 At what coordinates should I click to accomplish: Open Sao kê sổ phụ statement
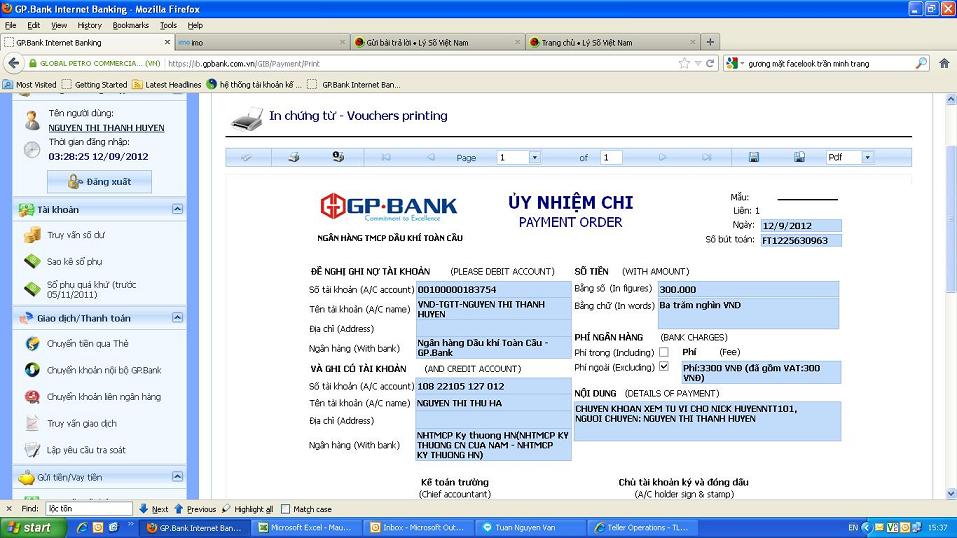[x=74, y=261]
